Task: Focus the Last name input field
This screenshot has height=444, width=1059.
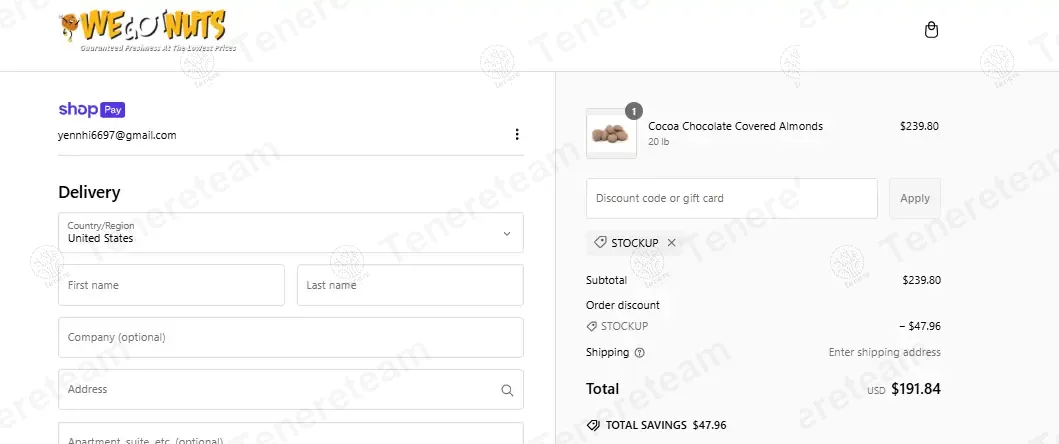Action: click(410, 285)
